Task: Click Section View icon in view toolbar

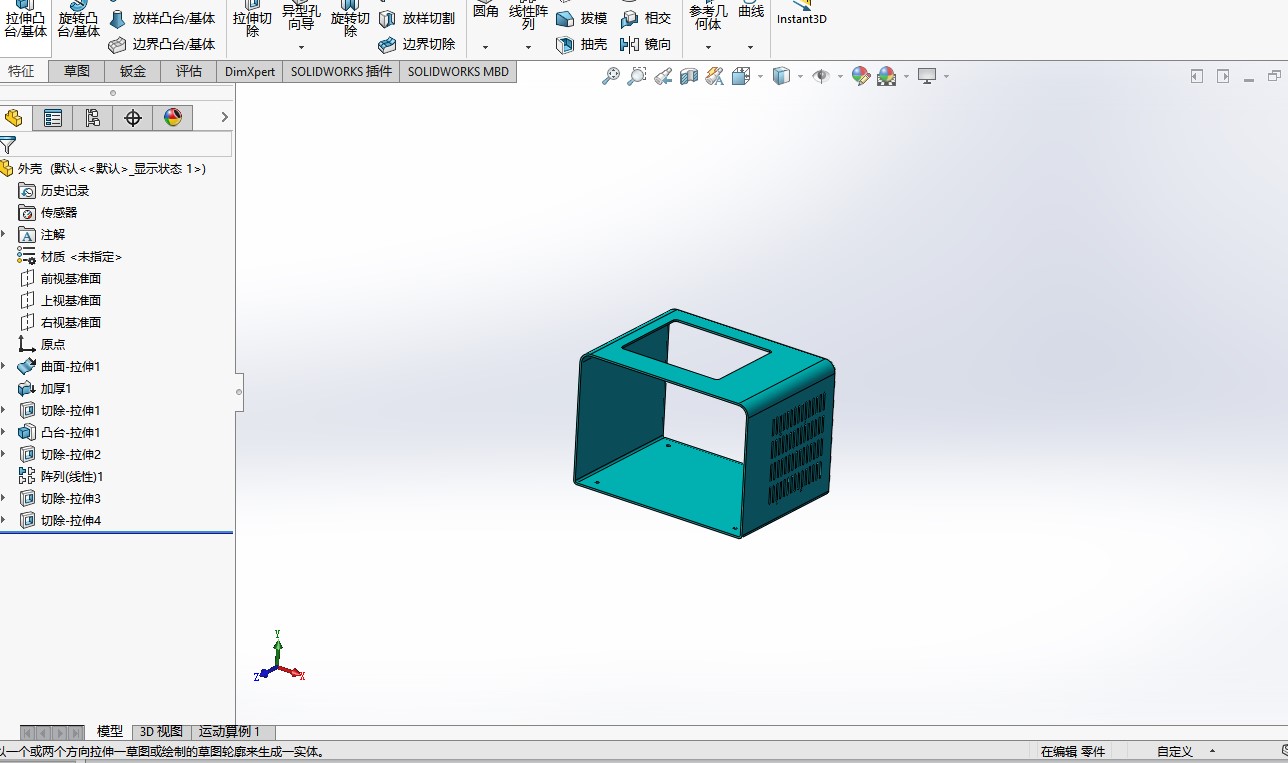Action: pyautogui.click(x=688, y=76)
